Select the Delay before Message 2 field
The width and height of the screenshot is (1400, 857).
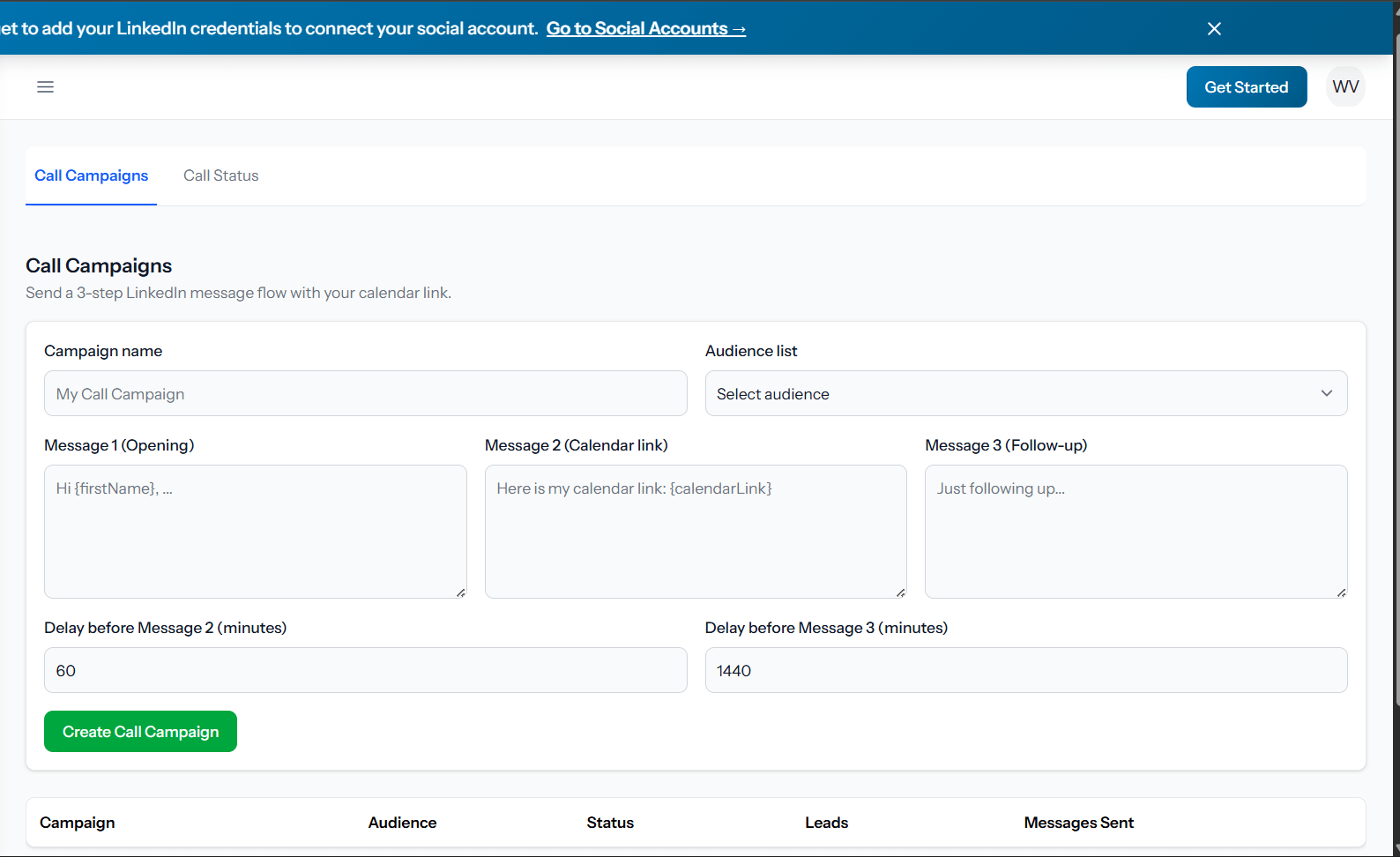point(365,670)
